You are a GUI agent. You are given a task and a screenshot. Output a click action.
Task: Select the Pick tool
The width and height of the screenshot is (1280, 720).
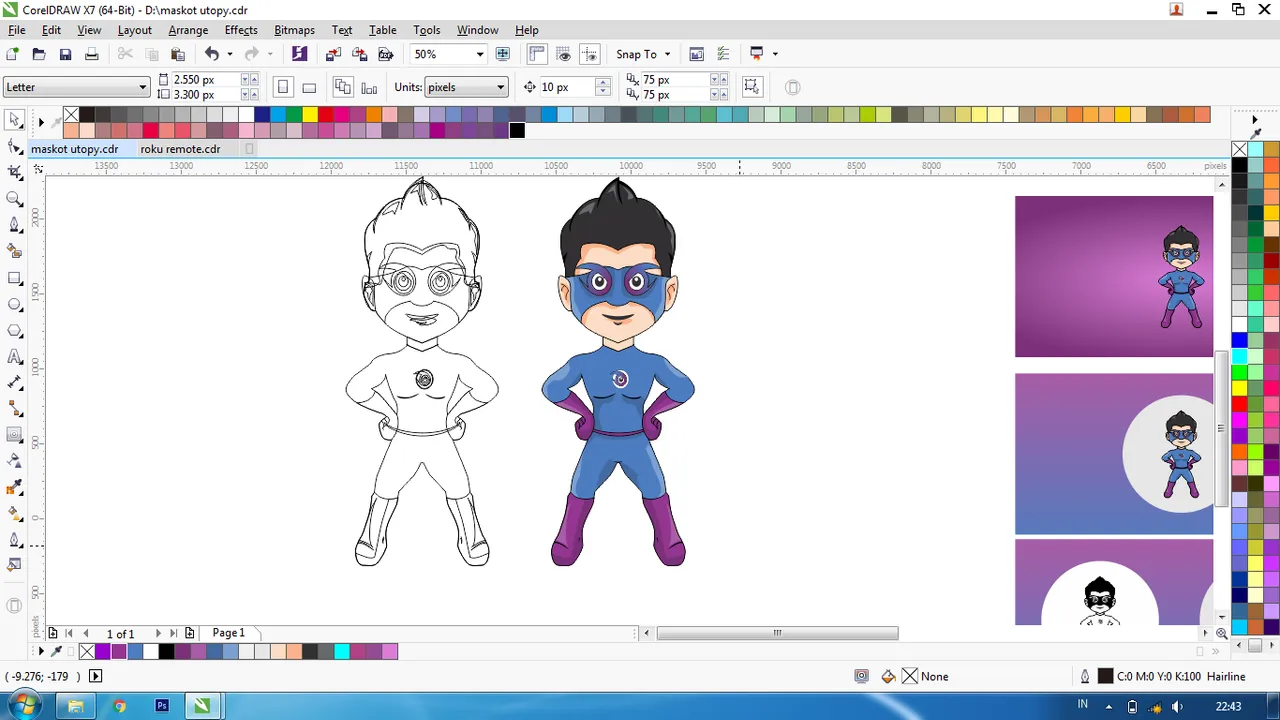(14, 121)
